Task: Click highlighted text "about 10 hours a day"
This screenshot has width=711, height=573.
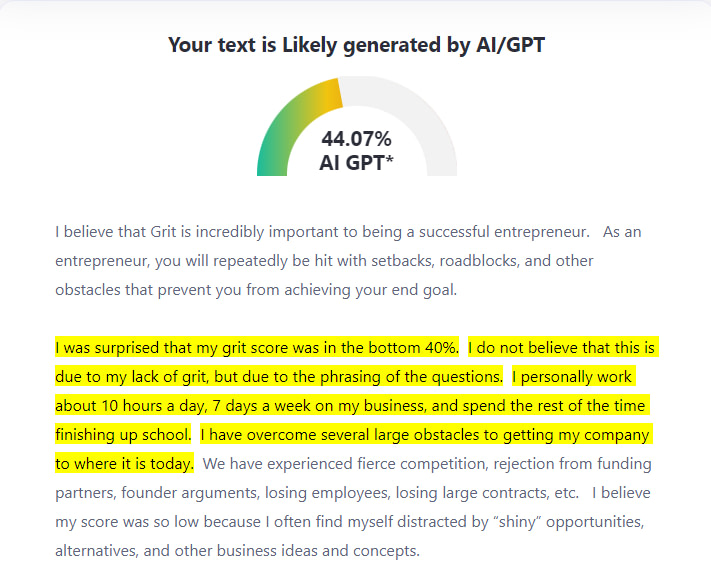Action: click(x=131, y=406)
